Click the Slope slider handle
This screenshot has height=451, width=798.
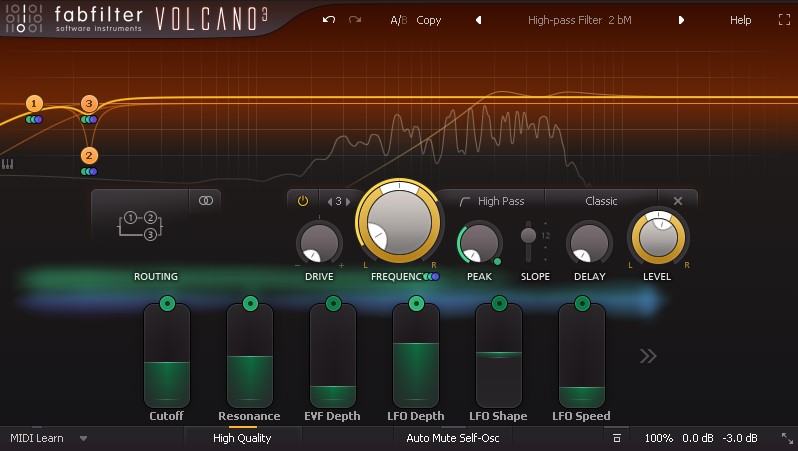click(528, 235)
